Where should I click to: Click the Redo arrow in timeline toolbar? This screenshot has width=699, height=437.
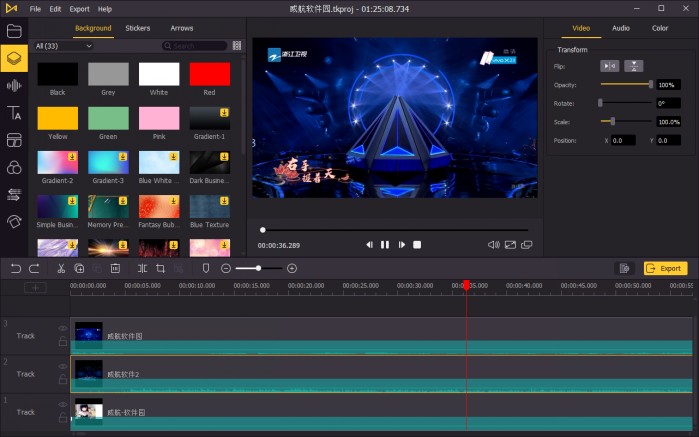click(x=34, y=268)
